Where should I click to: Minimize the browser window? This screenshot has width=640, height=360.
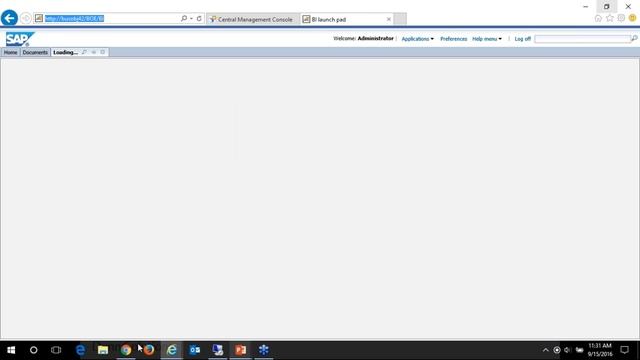(586, 7)
